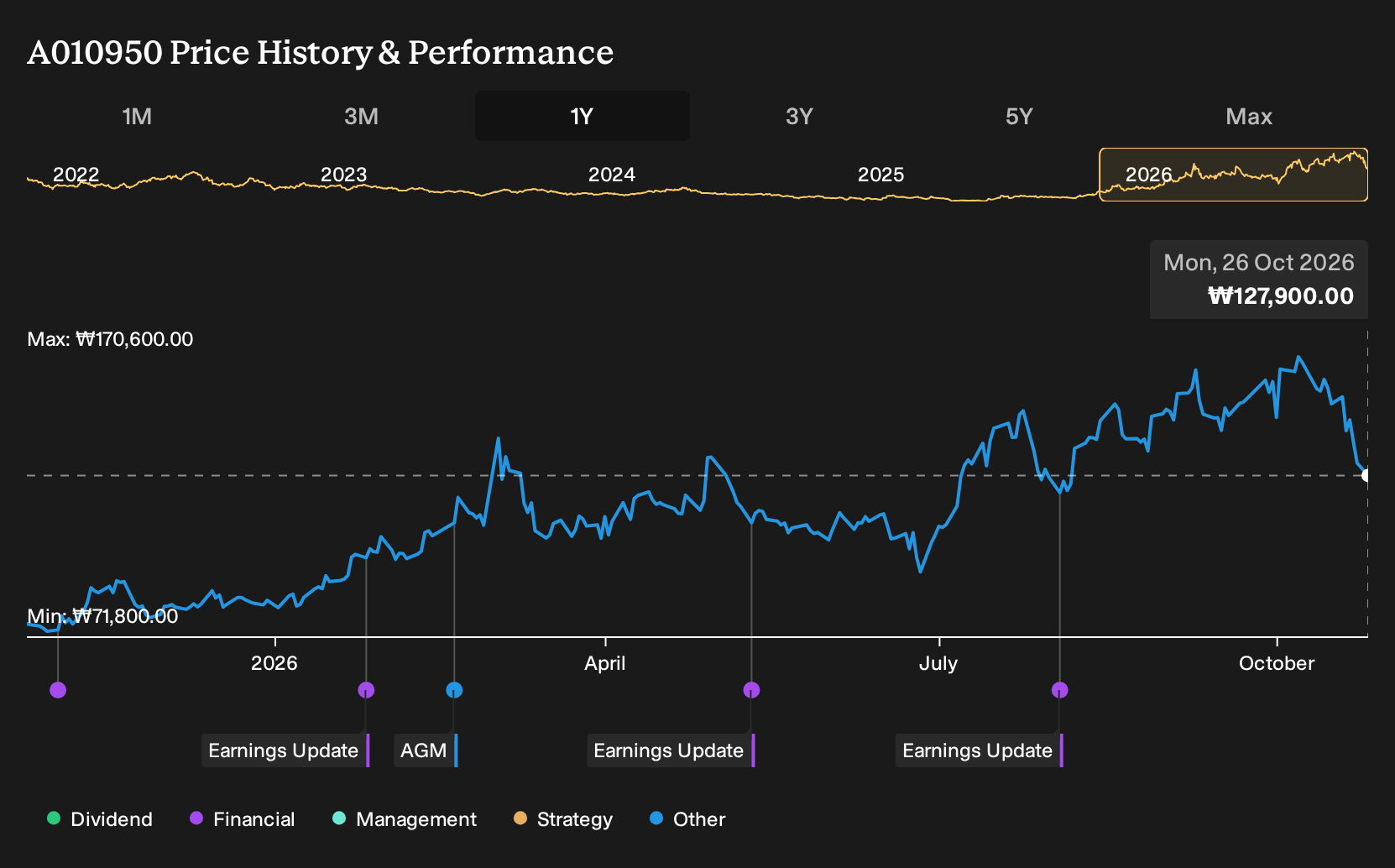Show the Max time range
Viewport: 1395px width, 868px height.
coord(1249,116)
